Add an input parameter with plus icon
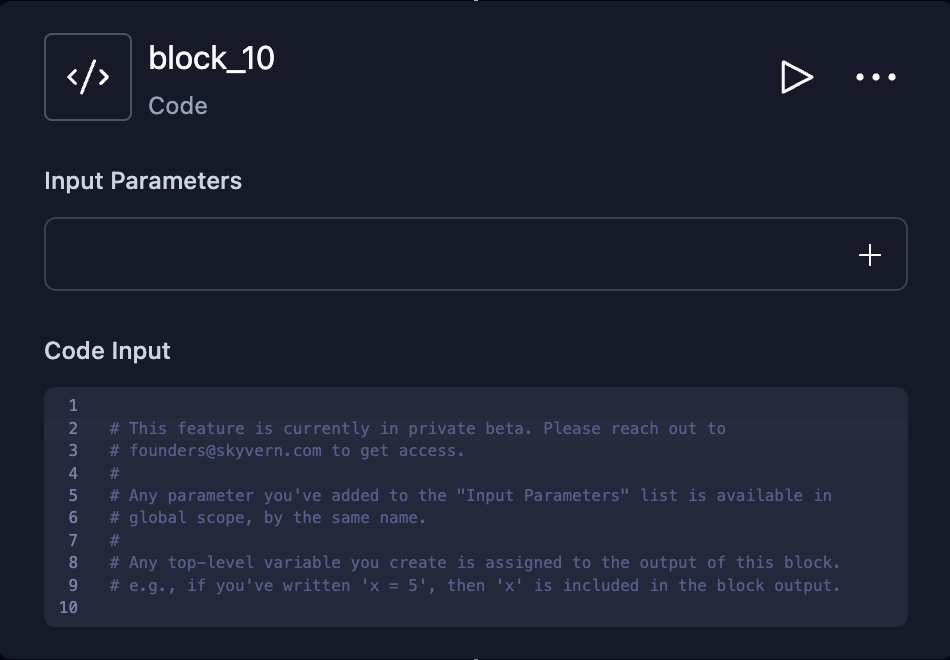The width and height of the screenshot is (950, 660). pos(870,255)
